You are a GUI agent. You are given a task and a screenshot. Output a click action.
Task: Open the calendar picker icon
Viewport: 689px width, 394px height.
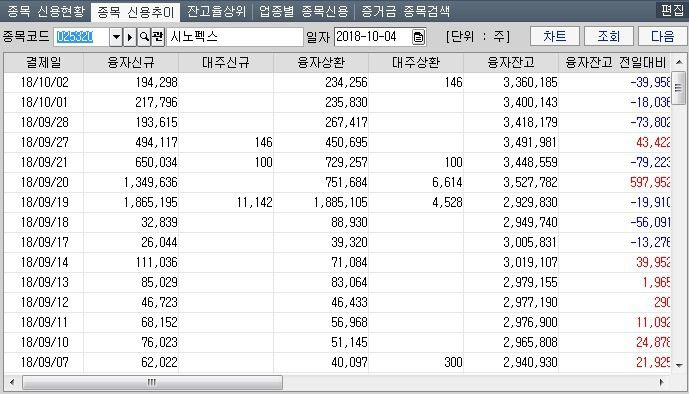419,37
